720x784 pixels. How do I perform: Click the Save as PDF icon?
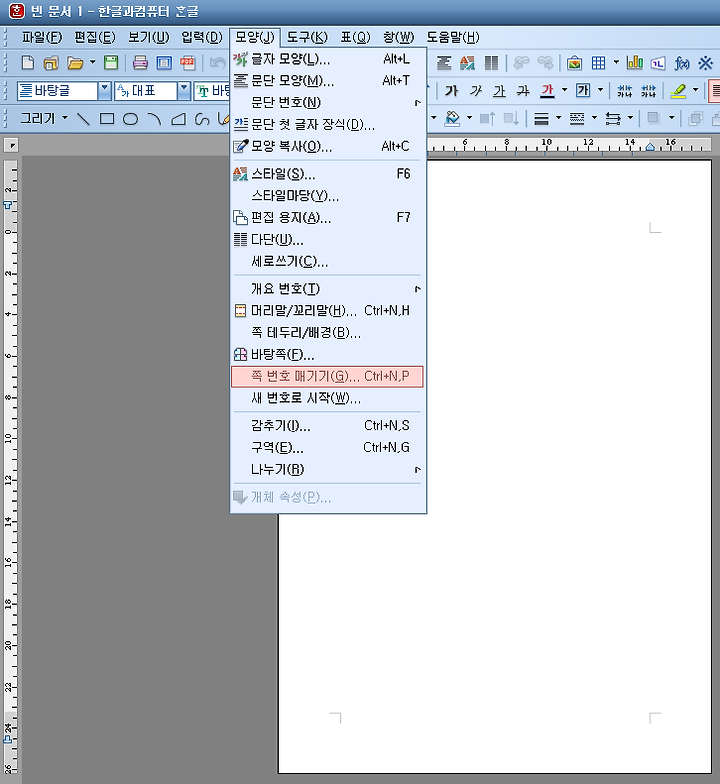[188, 63]
